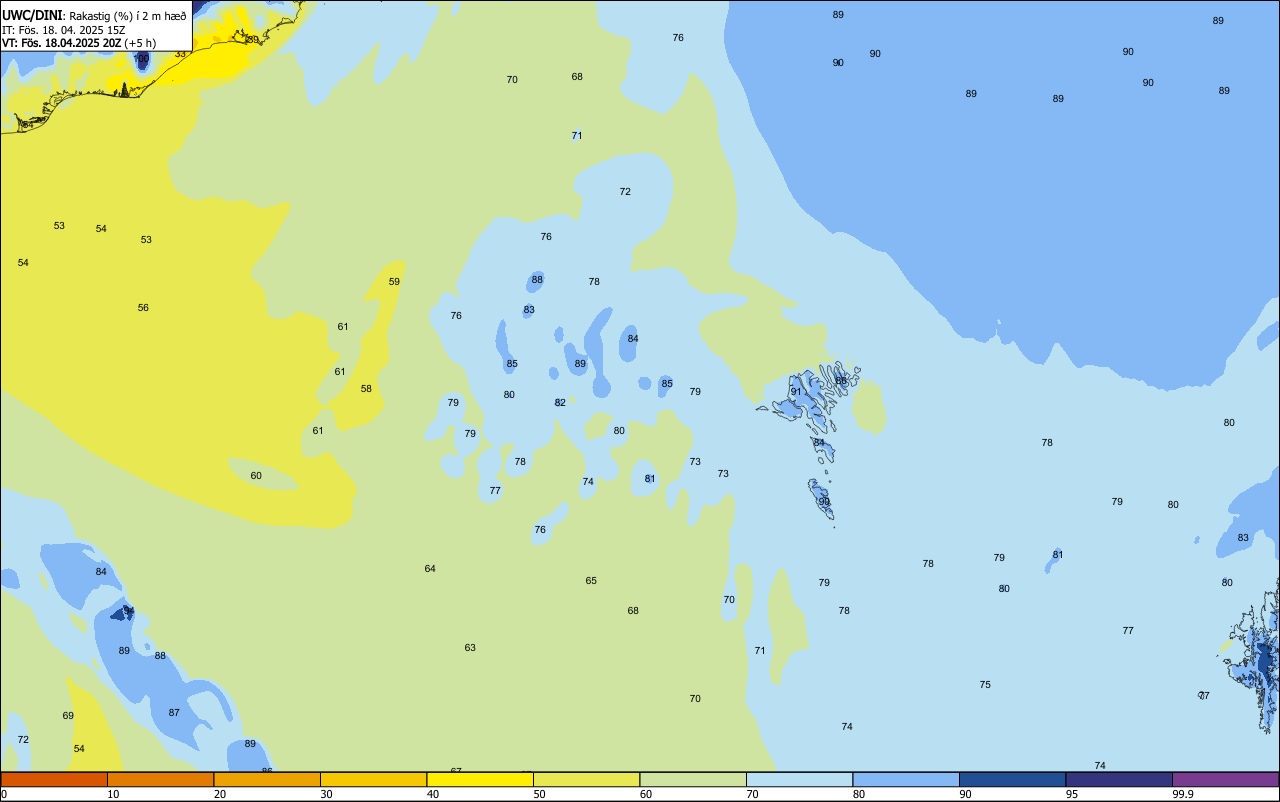Click the '63' humidity value on the map

coord(470,648)
